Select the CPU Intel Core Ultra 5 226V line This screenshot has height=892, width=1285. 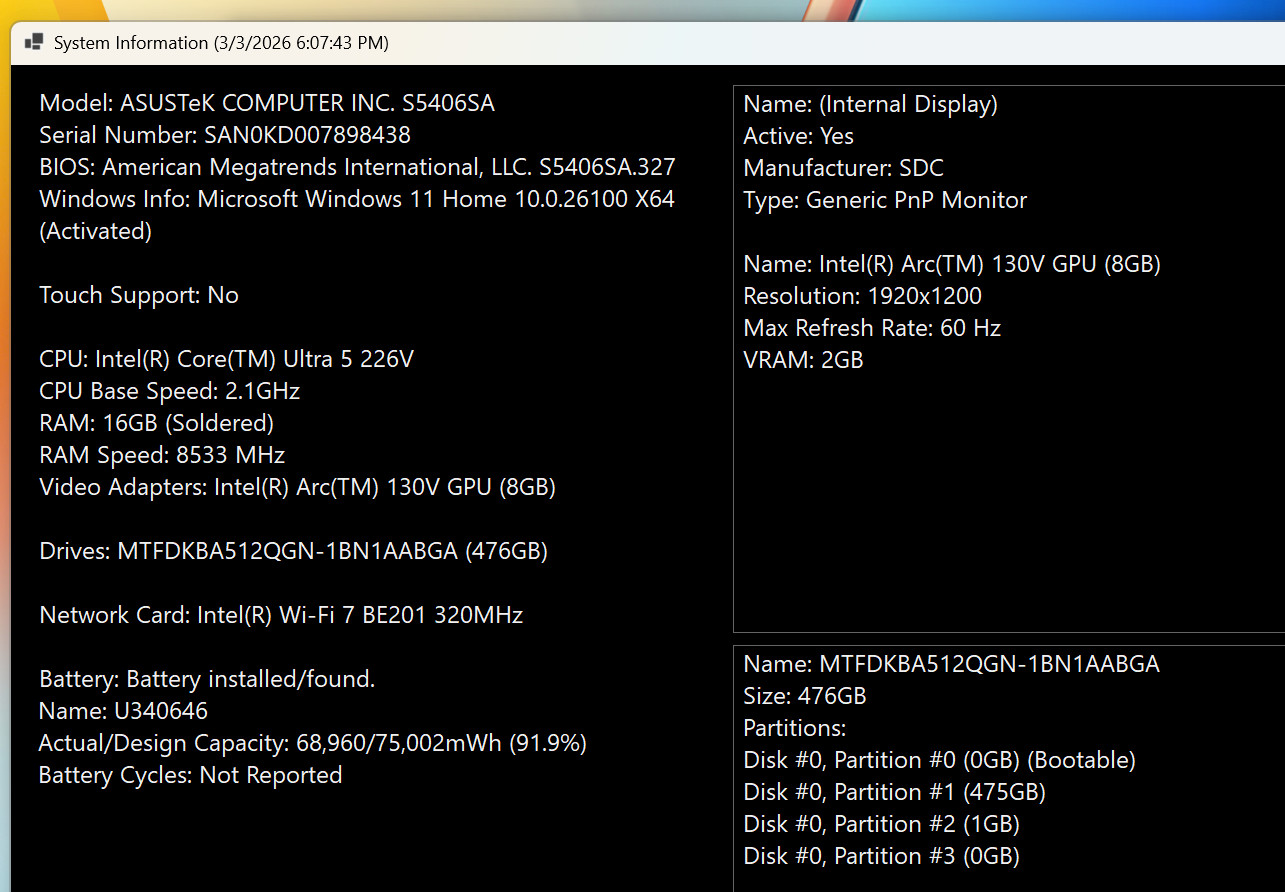226,359
